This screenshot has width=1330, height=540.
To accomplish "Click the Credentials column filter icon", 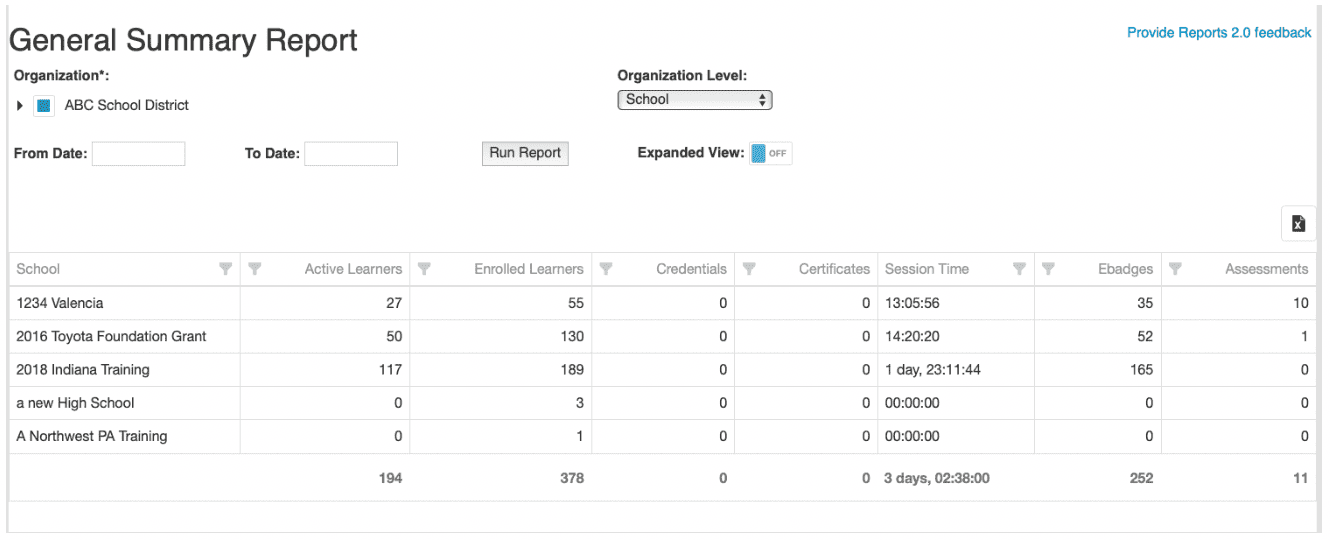I will click(606, 269).
